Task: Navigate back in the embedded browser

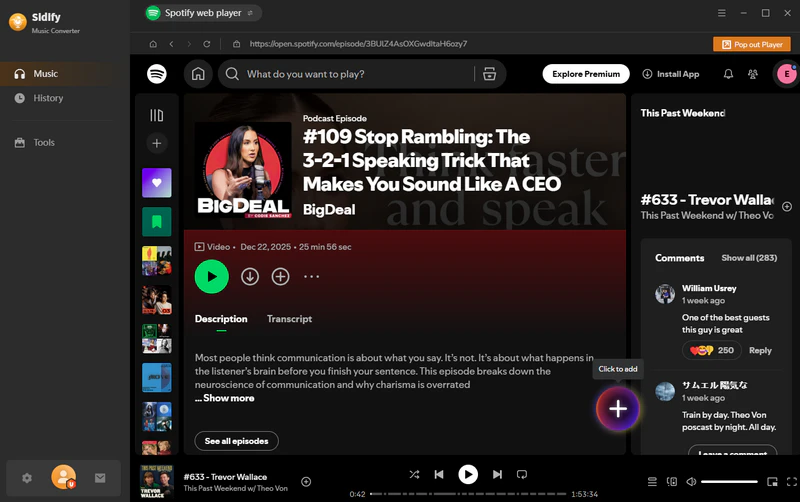Action: (171, 44)
